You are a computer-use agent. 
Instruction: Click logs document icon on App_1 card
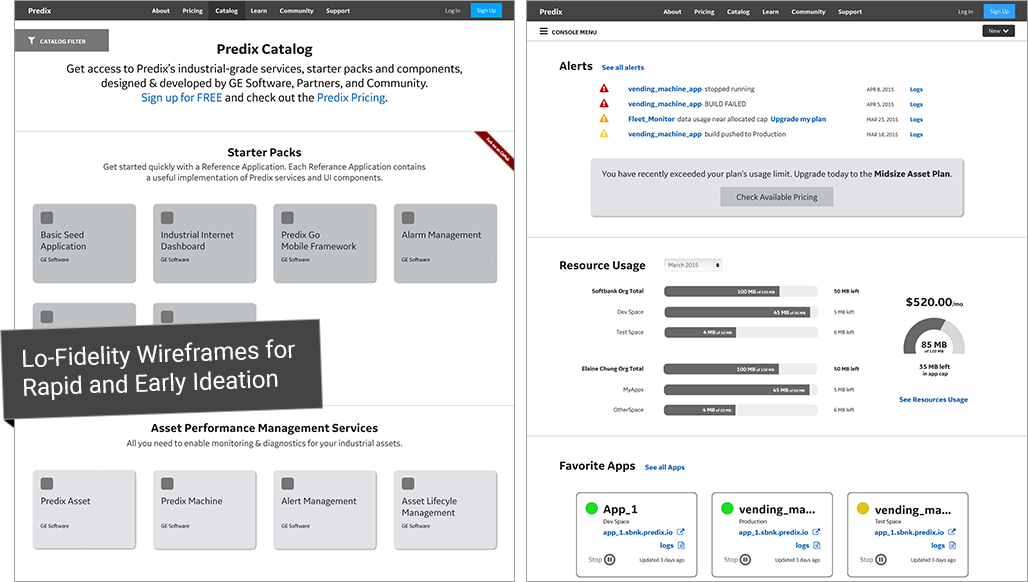click(x=681, y=545)
